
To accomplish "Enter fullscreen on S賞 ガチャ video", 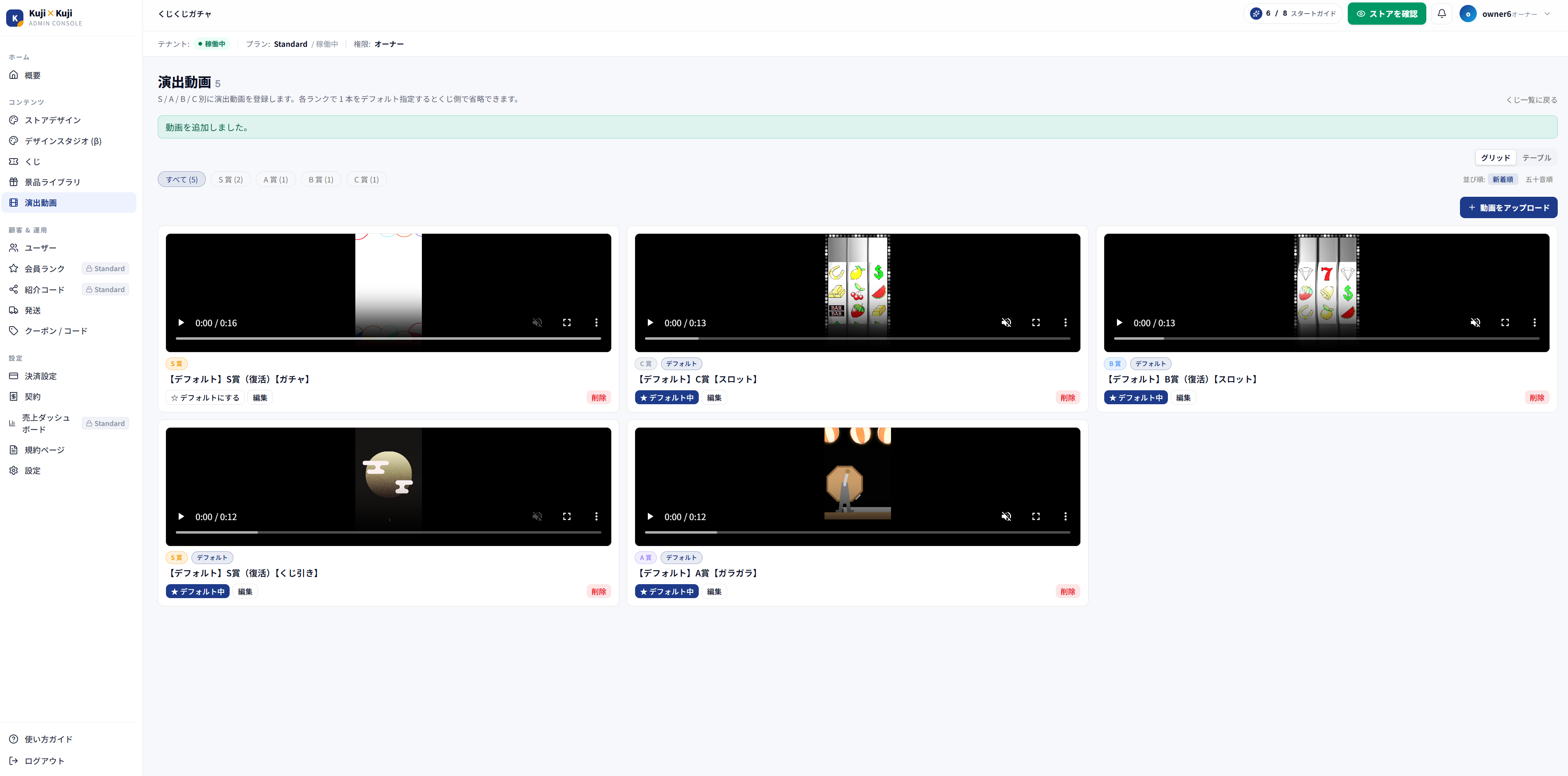I will [567, 322].
